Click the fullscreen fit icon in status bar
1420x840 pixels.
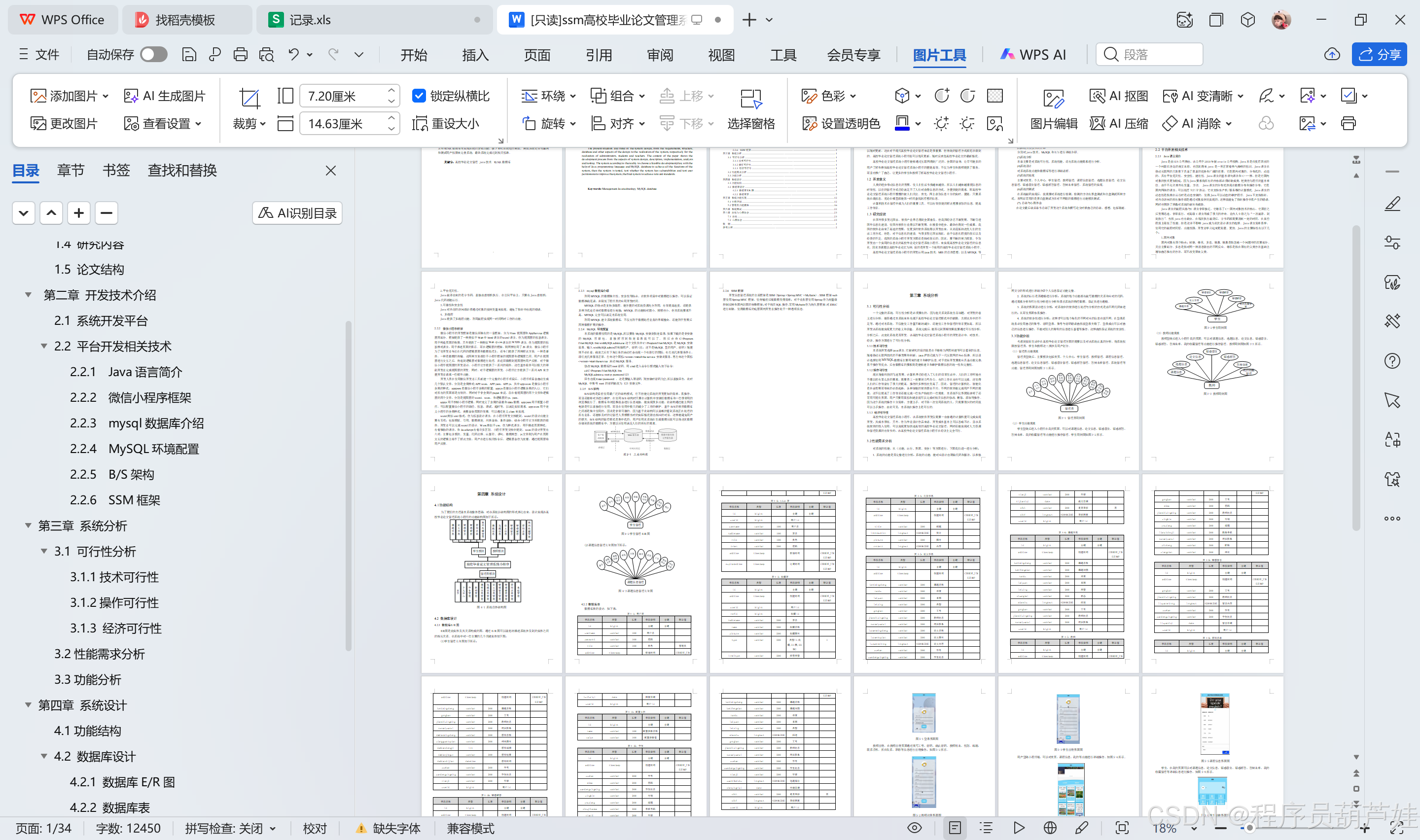coord(1122,828)
